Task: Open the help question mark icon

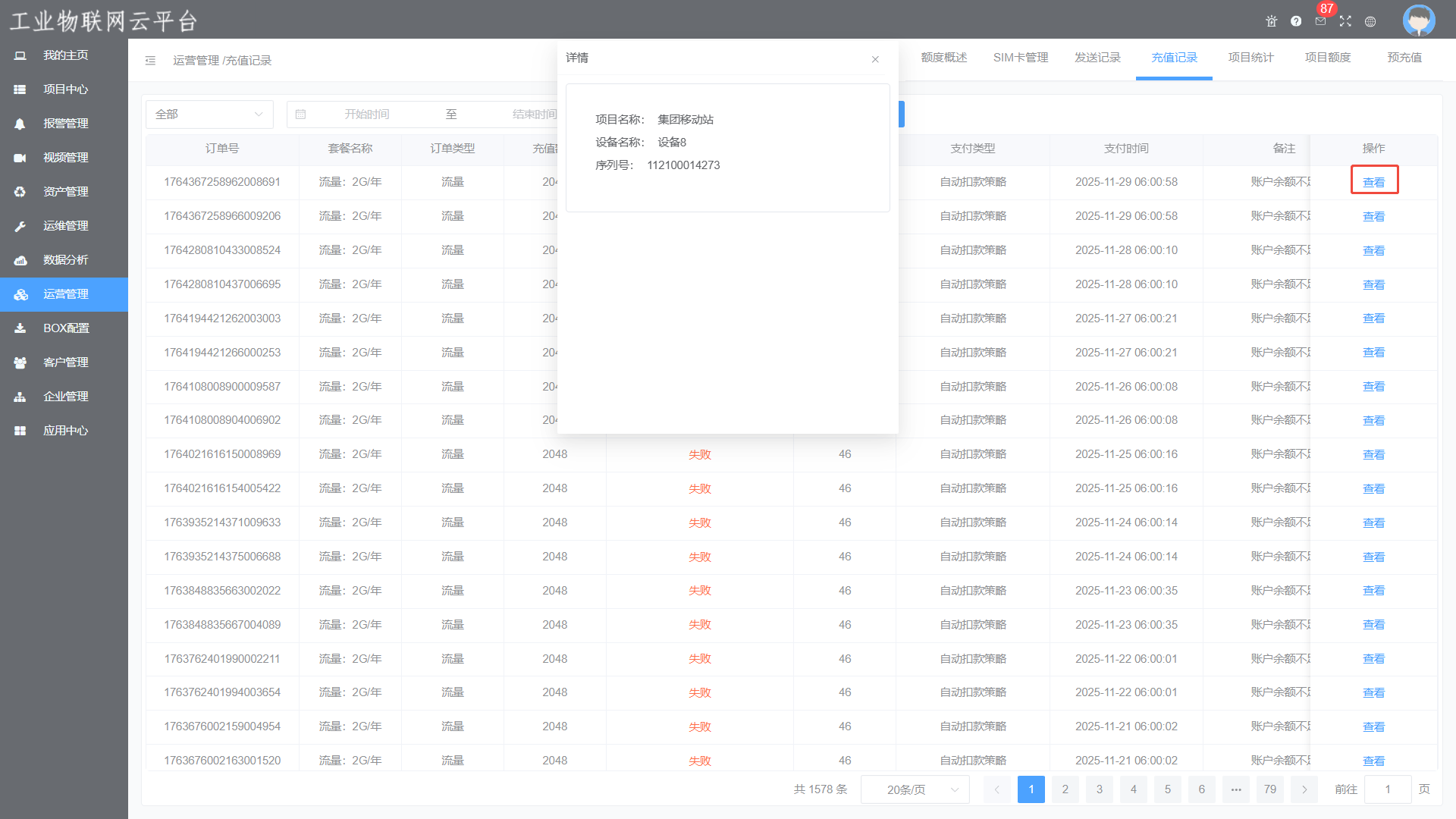Action: (x=1296, y=21)
